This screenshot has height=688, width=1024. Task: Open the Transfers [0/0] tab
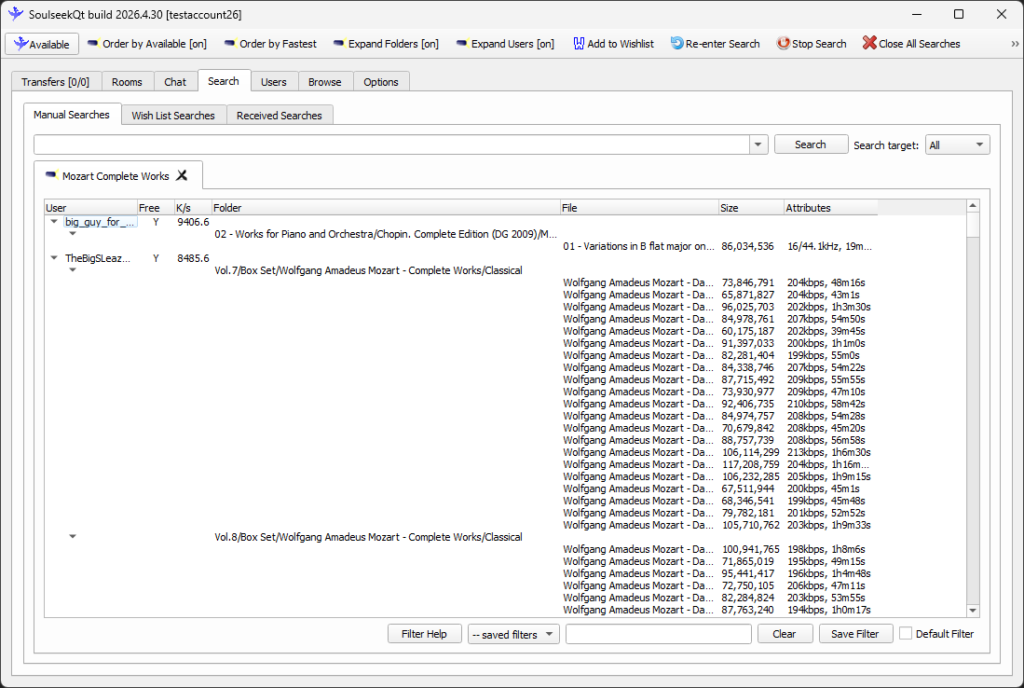tap(56, 82)
